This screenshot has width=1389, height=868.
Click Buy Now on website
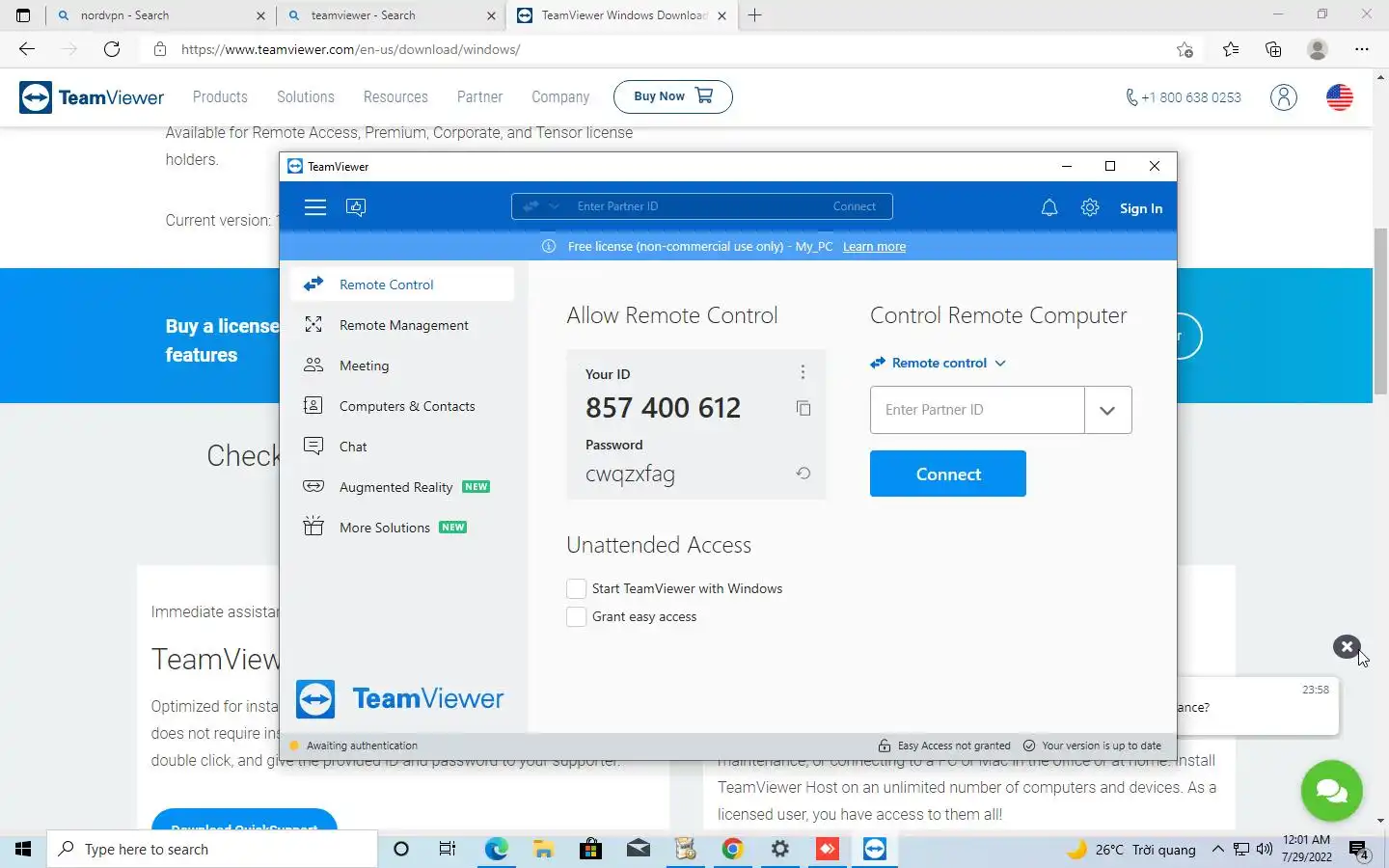(x=673, y=96)
